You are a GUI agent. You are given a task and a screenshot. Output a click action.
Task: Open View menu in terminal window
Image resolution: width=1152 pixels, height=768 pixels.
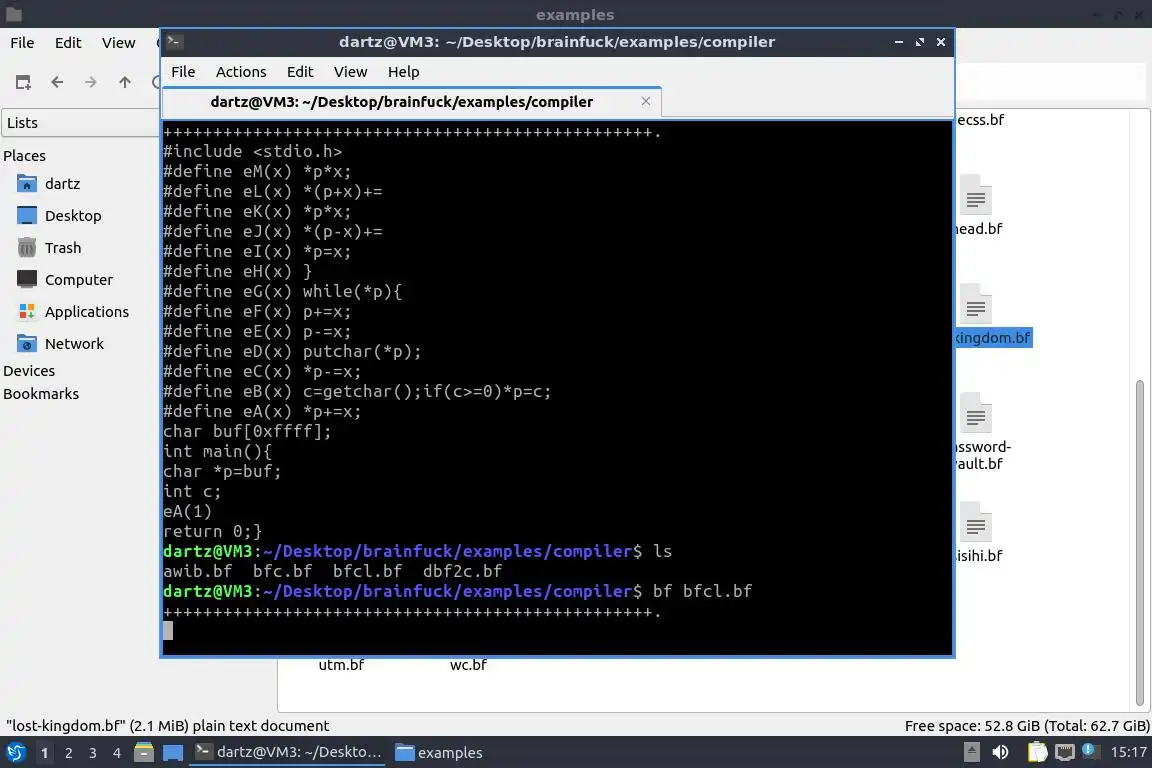350,72
